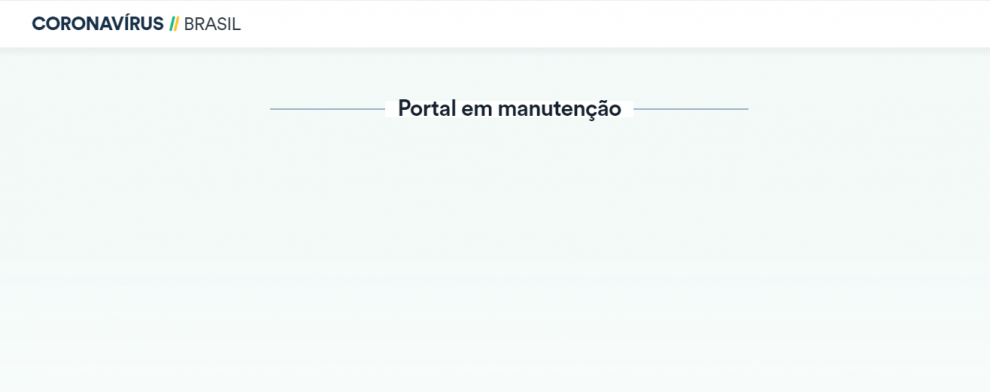Click the word em in heading
This screenshot has height=392, width=990.
point(477,109)
